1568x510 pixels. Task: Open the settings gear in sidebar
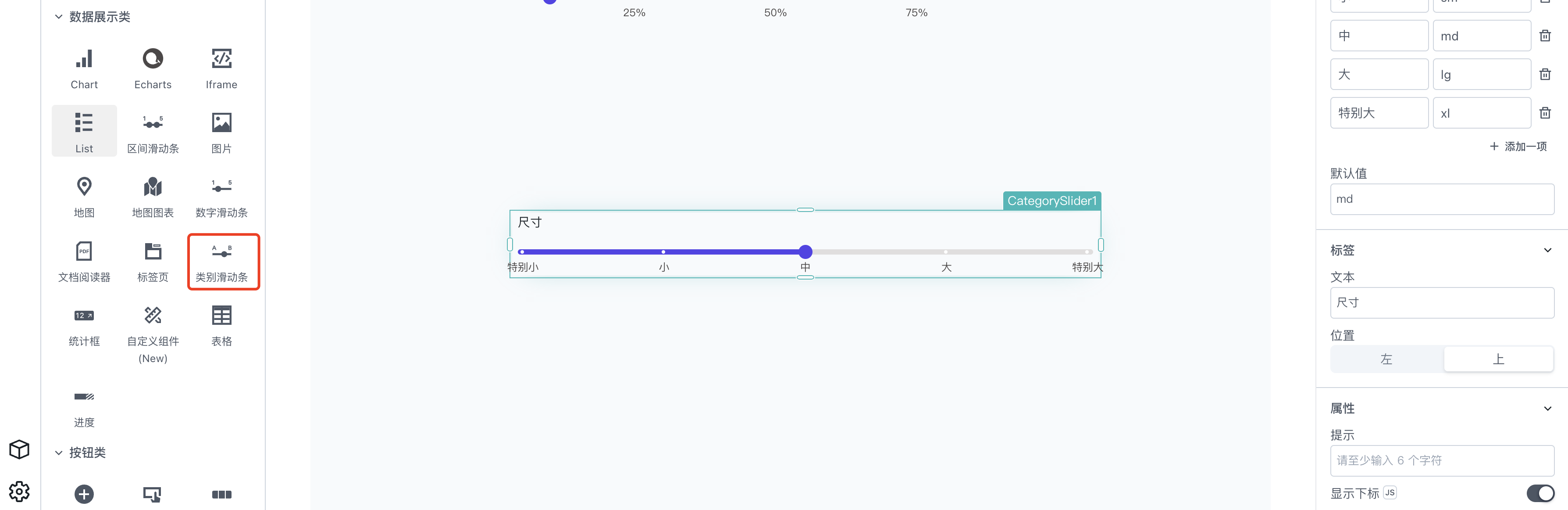[19, 491]
